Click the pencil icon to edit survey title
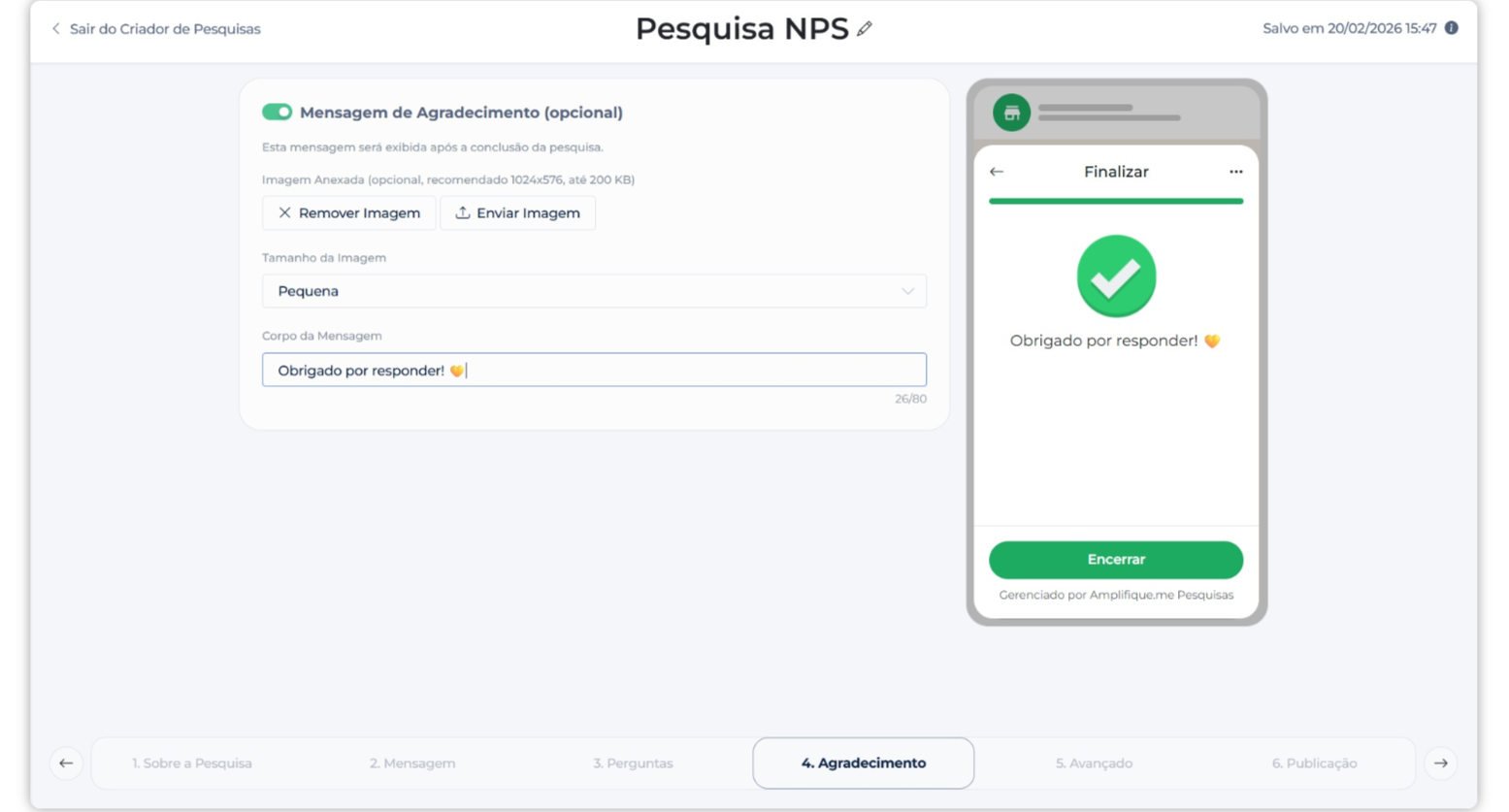The width and height of the screenshot is (1509, 812). coord(865,29)
